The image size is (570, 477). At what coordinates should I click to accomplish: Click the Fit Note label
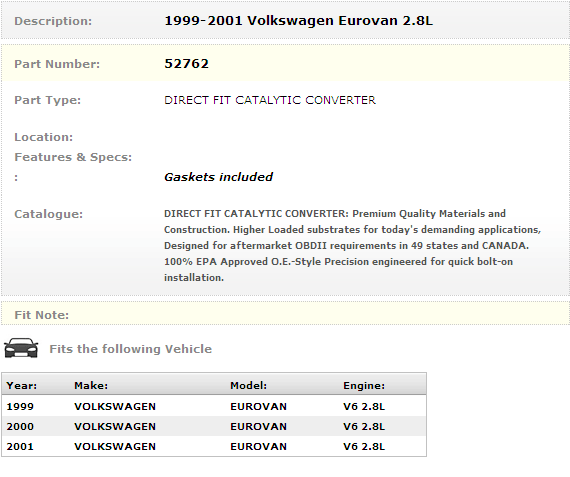[x=41, y=315]
